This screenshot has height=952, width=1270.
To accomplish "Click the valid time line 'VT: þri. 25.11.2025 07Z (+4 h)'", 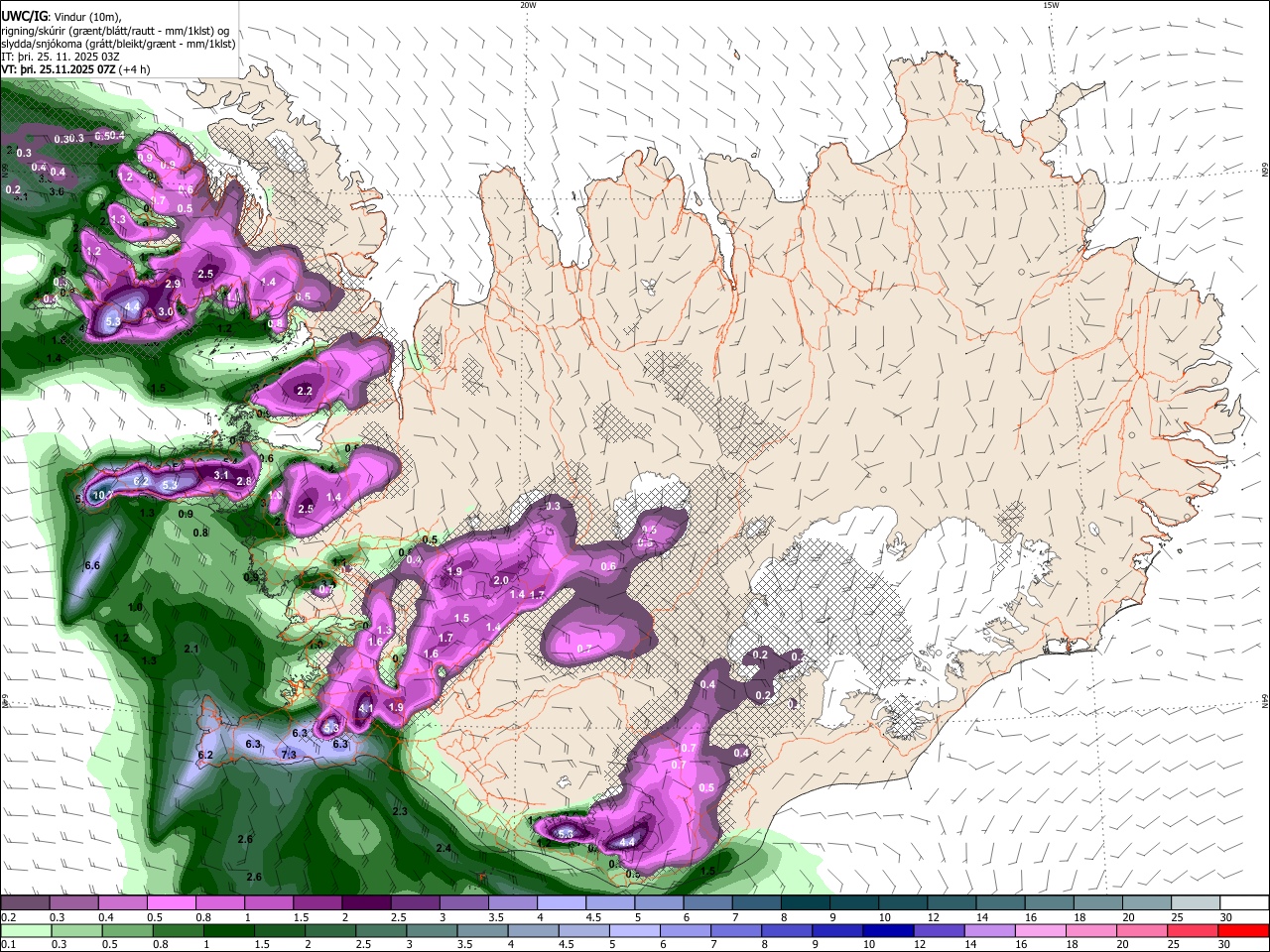I will tap(76, 69).
